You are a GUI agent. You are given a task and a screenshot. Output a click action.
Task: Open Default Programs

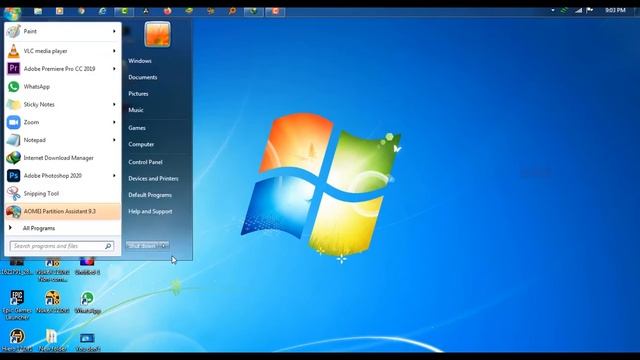click(x=150, y=195)
